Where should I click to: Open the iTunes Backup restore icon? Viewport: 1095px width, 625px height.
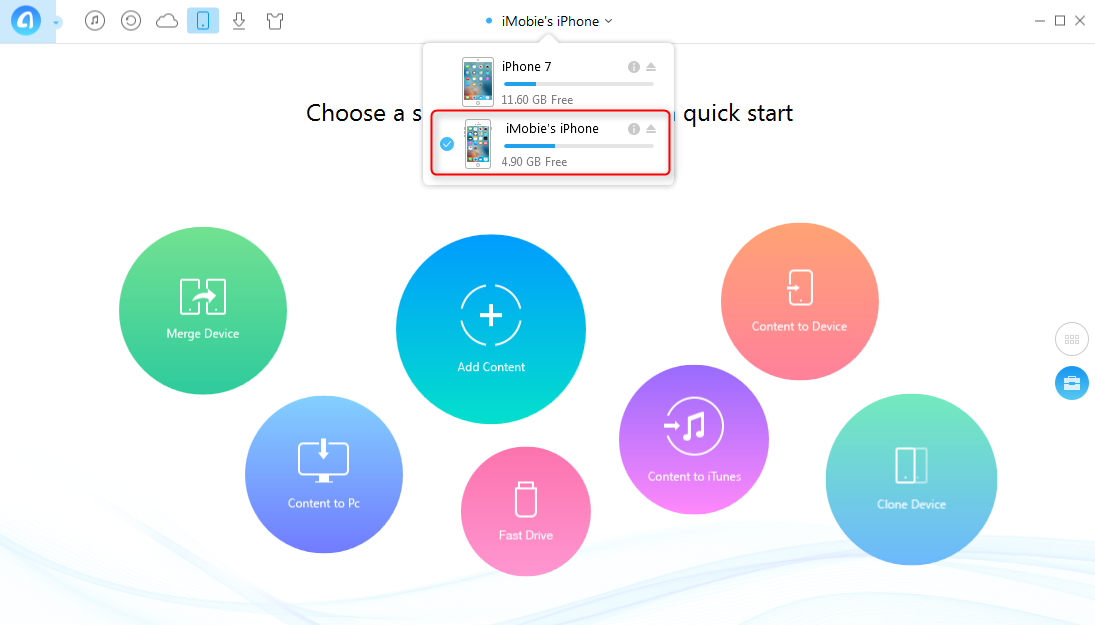tap(131, 21)
